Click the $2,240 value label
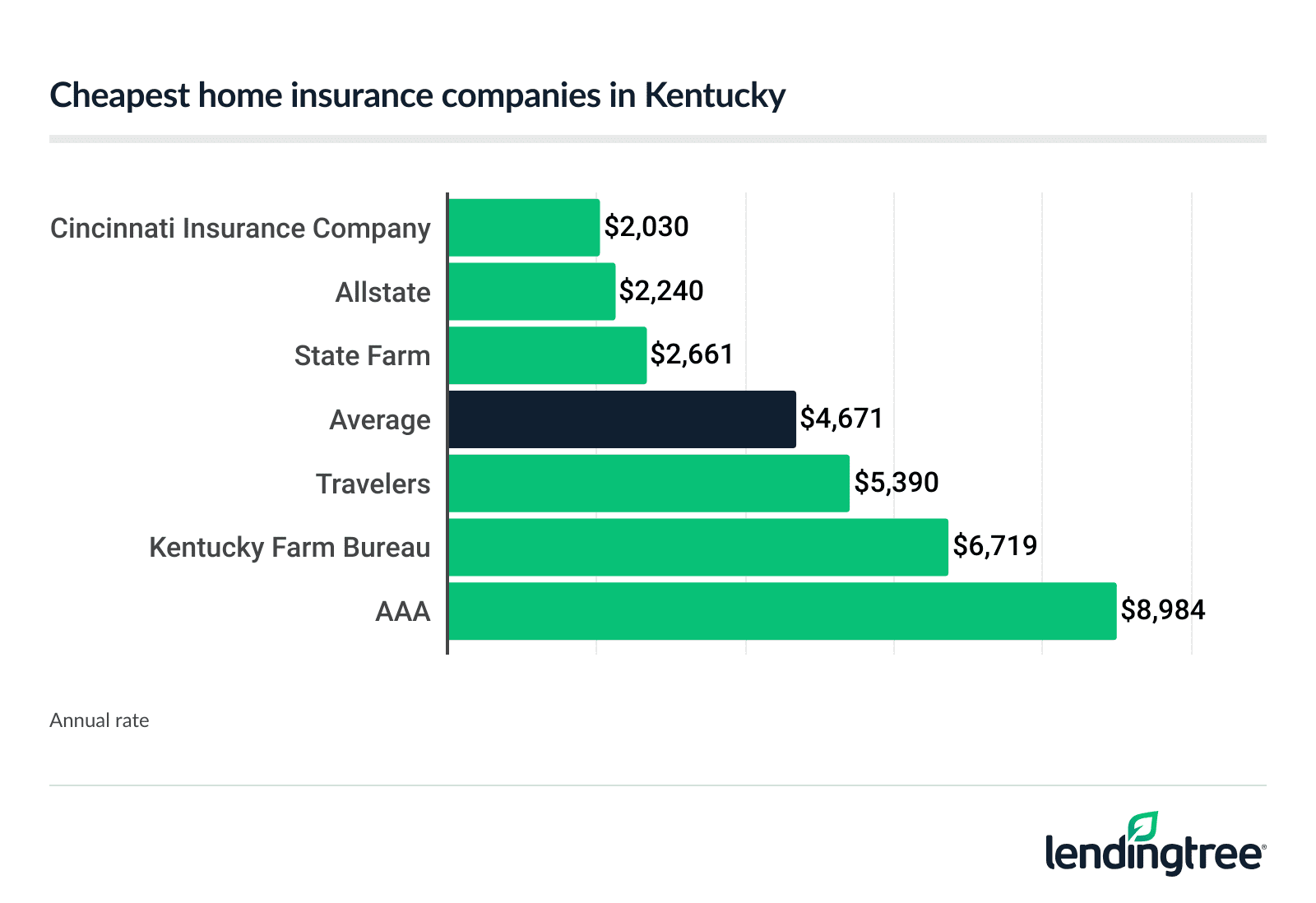The height and width of the screenshot is (903, 1316). coord(661,291)
